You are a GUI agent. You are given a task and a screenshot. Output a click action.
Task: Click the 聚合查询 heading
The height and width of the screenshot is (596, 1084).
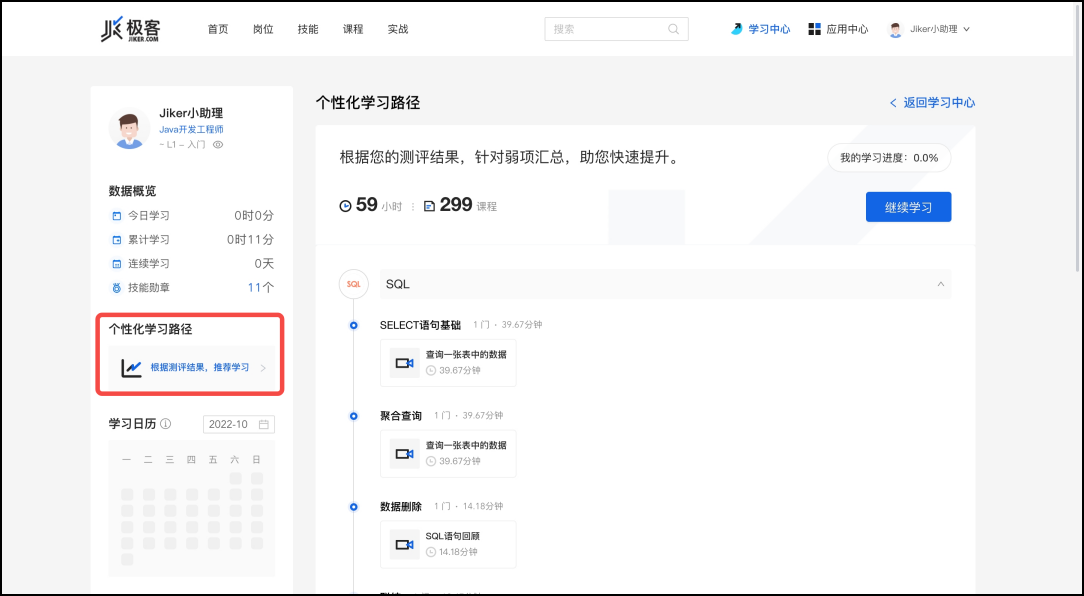point(401,416)
